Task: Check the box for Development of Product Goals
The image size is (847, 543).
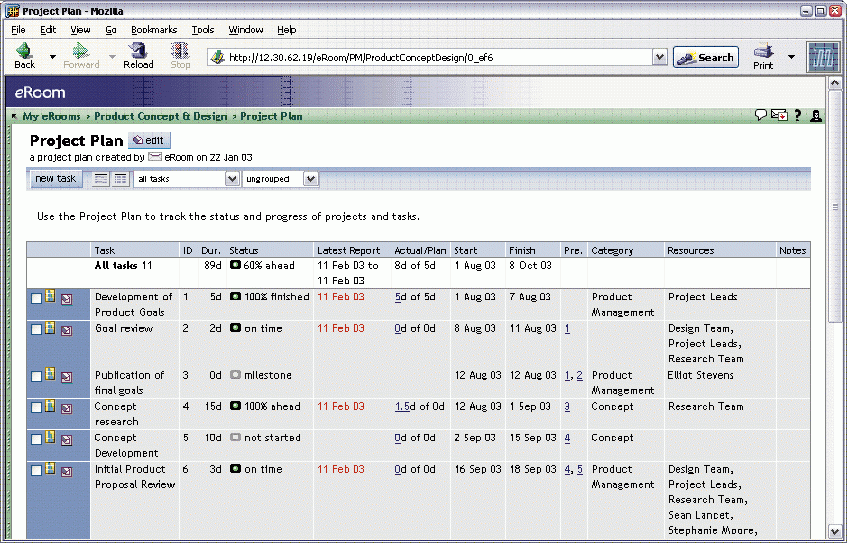Action: [x=36, y=298]
